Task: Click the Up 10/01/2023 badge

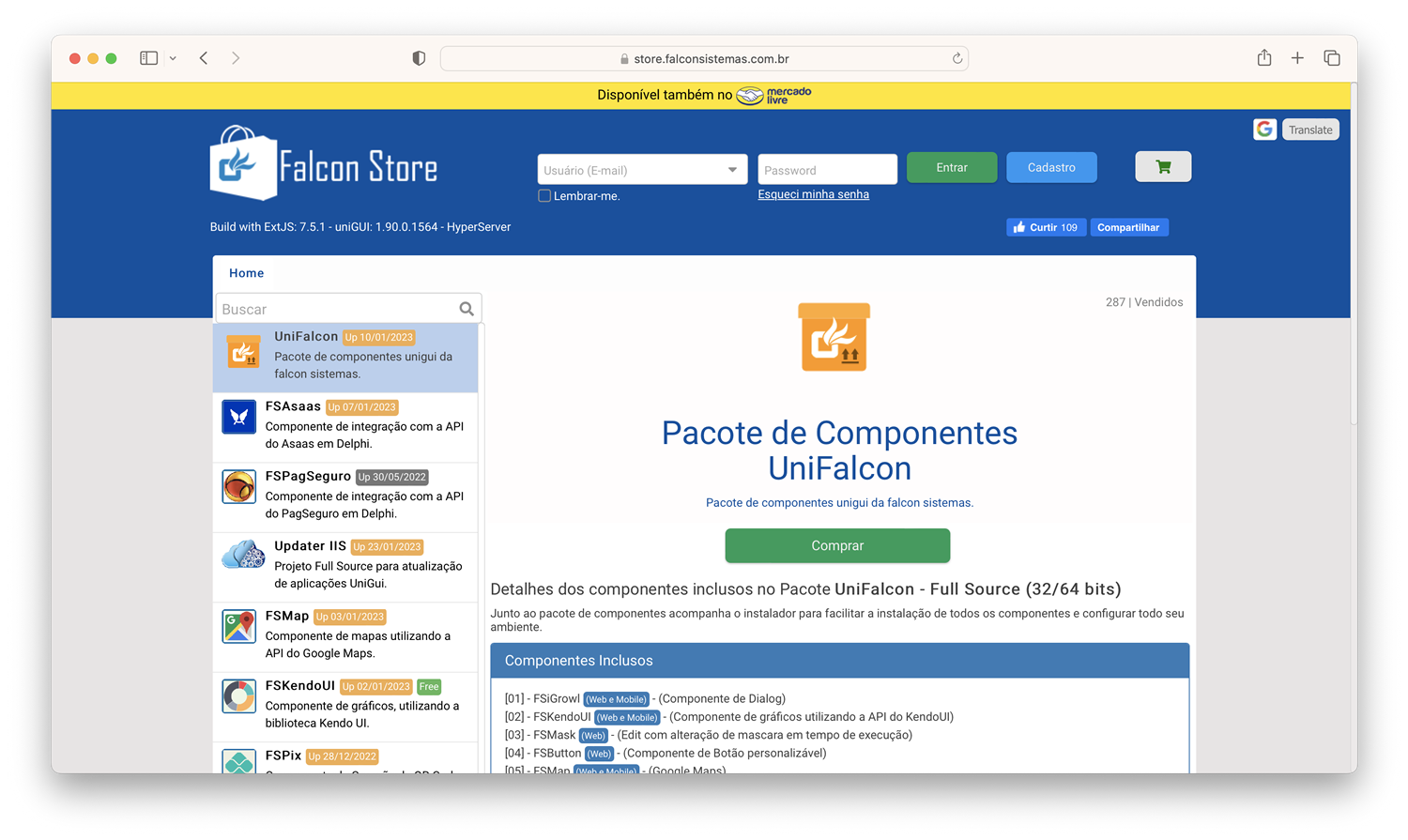Action: (x=379, y=338)
